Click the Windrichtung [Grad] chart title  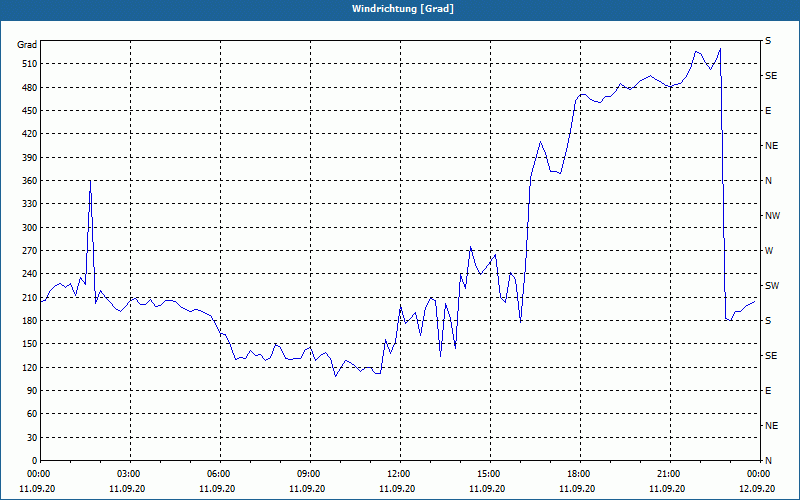403,9
